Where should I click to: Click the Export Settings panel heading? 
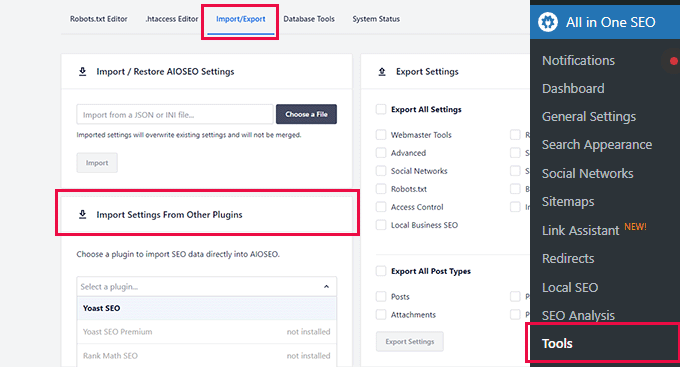pyautogui.click(x=427, y=72)
